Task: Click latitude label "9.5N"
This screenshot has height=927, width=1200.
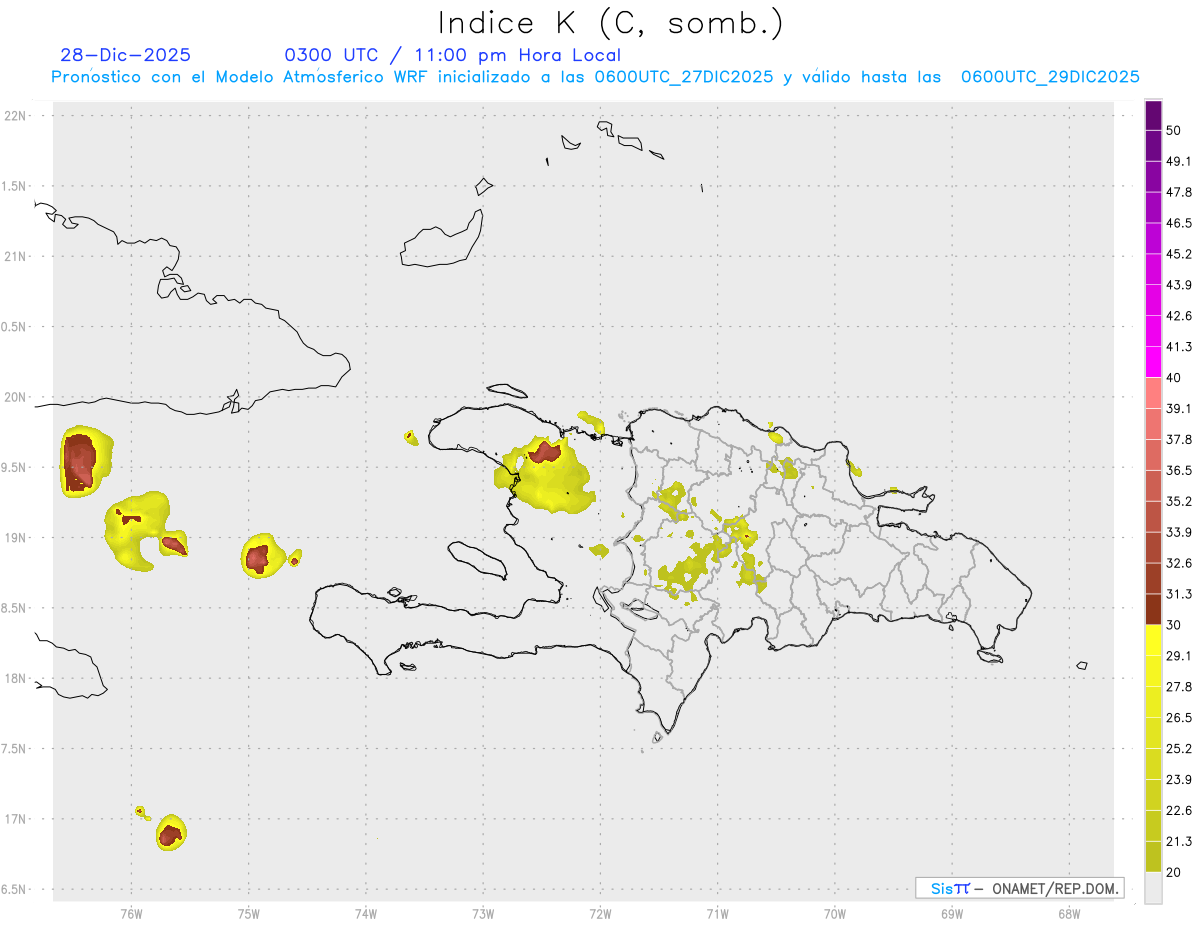Action: tap(14, 468)
